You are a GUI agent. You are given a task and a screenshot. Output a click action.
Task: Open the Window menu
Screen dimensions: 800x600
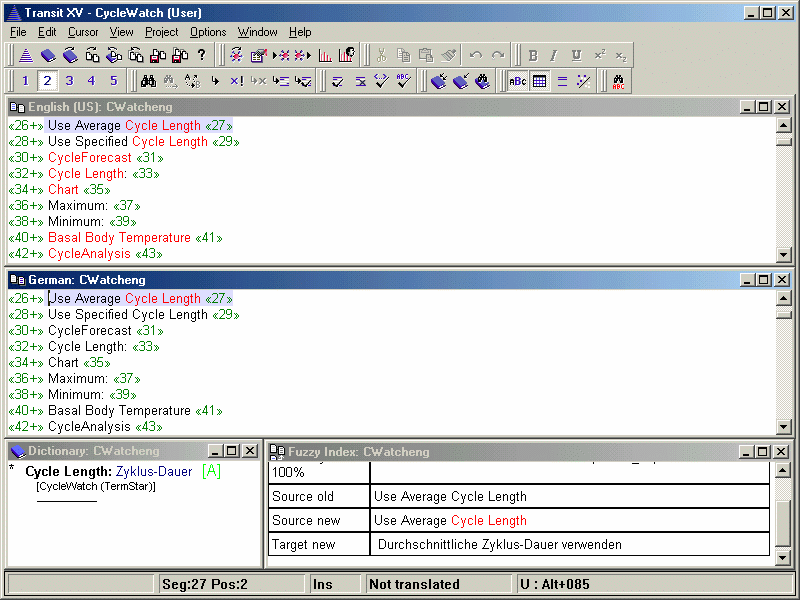(x=258, y=32)
